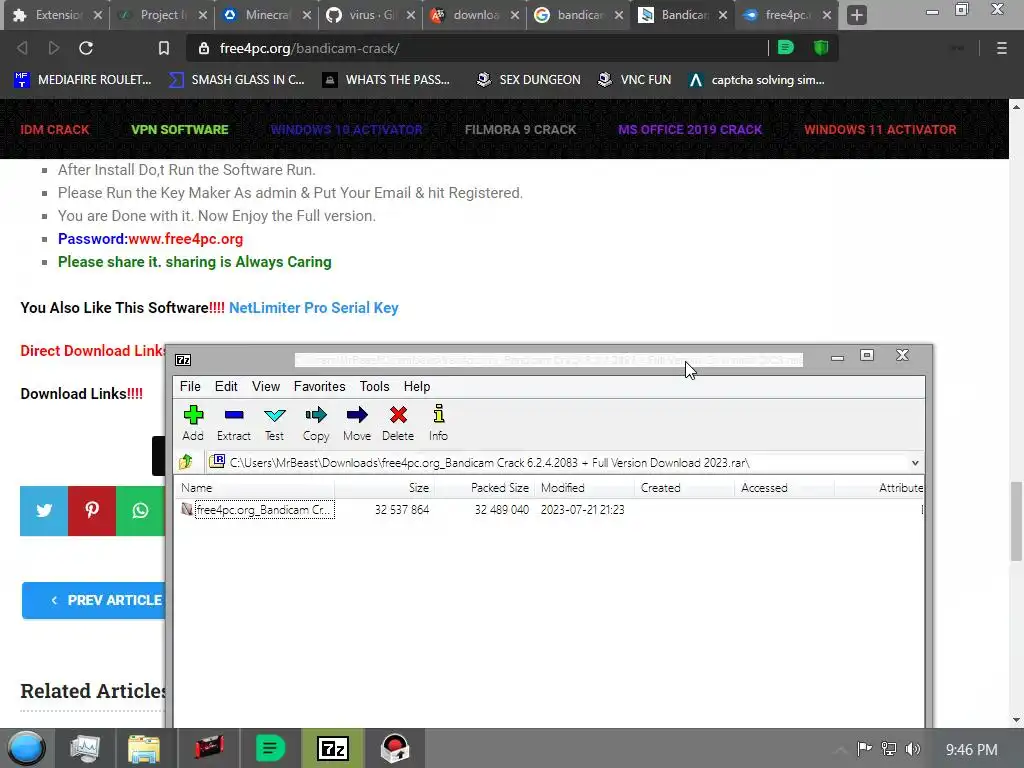Viewport: 1024px width, 768px height.
Task: Open the Edit menu in 7-Zip
Action: click(x=226, y=387)
